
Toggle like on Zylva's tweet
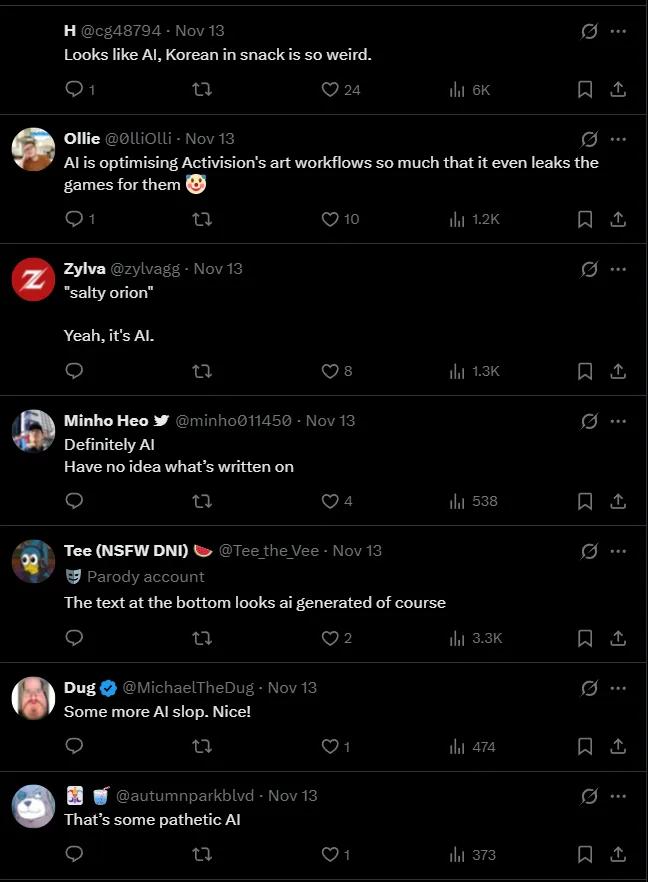pos(330,371)
